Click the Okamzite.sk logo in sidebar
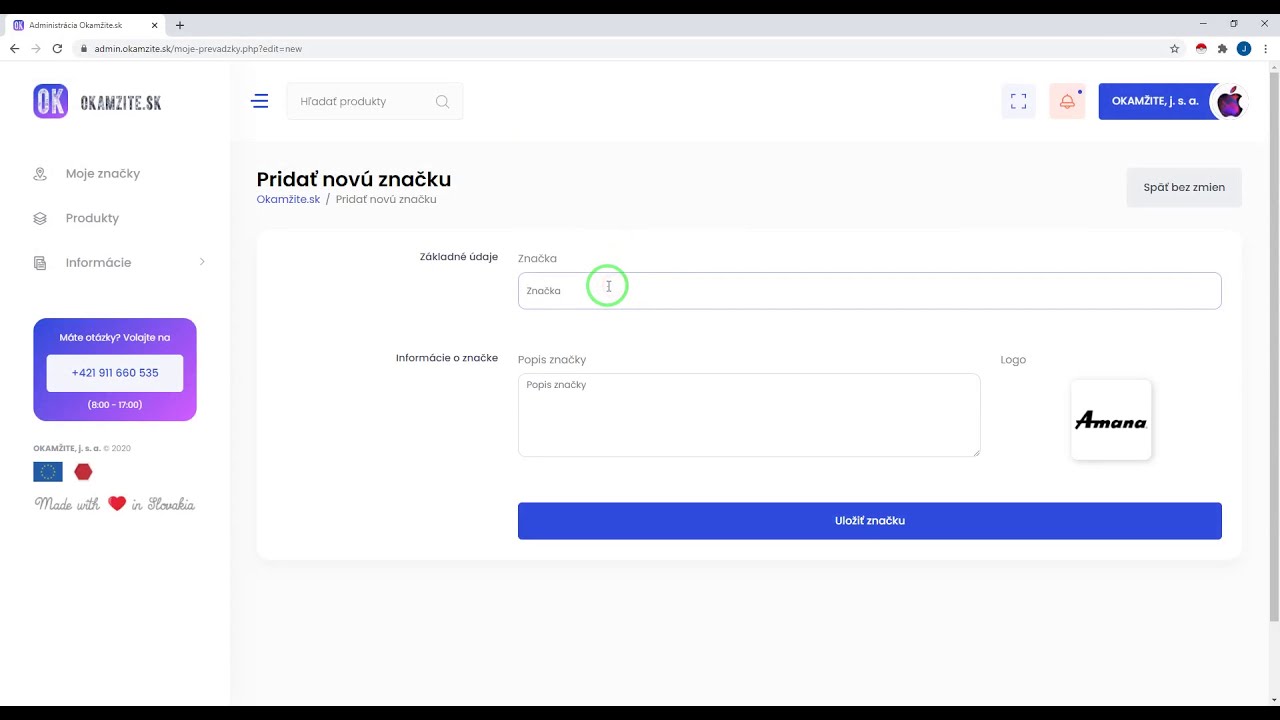1280x720 pixels. tap(97, 102)
